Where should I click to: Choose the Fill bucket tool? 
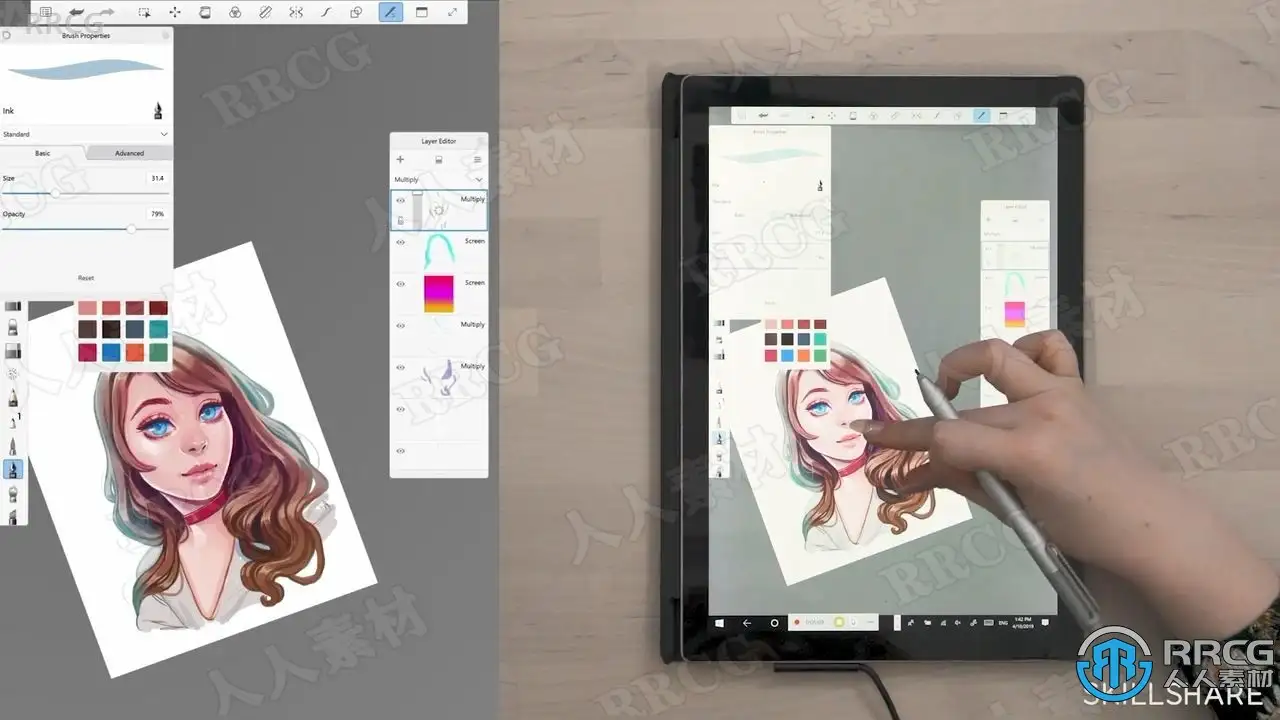[x=205, y=12]
